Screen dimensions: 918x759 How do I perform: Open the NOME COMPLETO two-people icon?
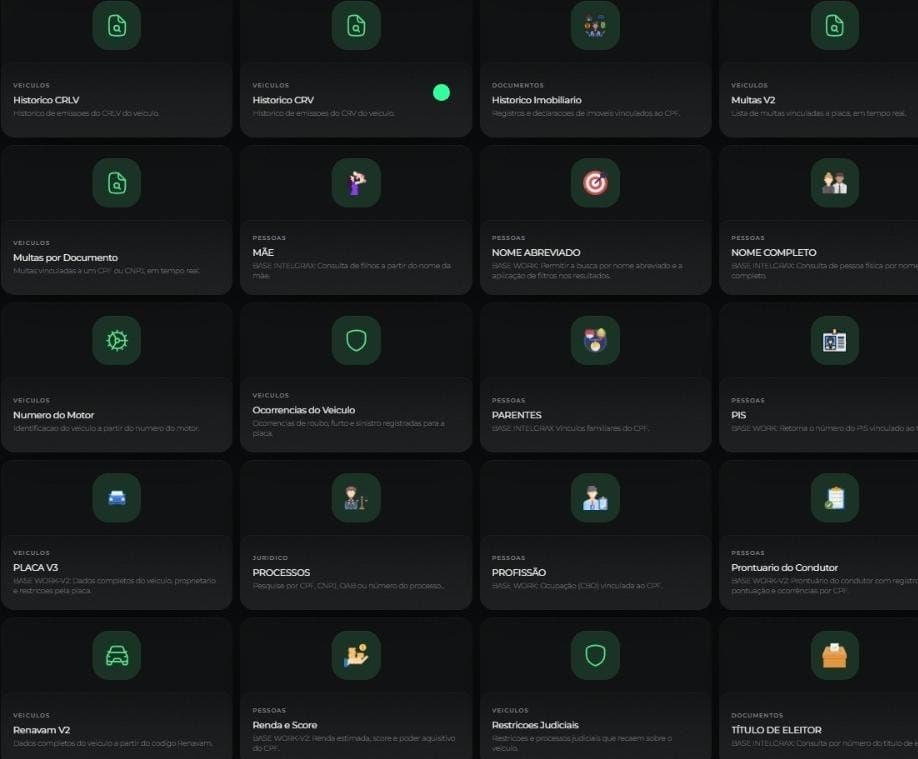835,183
